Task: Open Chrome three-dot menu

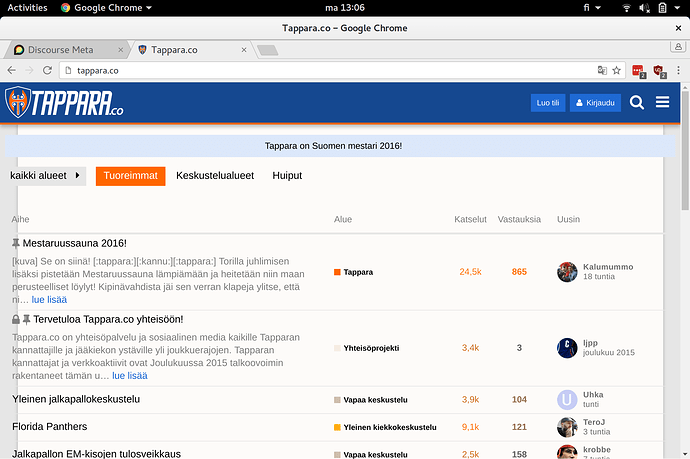Action: coord(678,70)
